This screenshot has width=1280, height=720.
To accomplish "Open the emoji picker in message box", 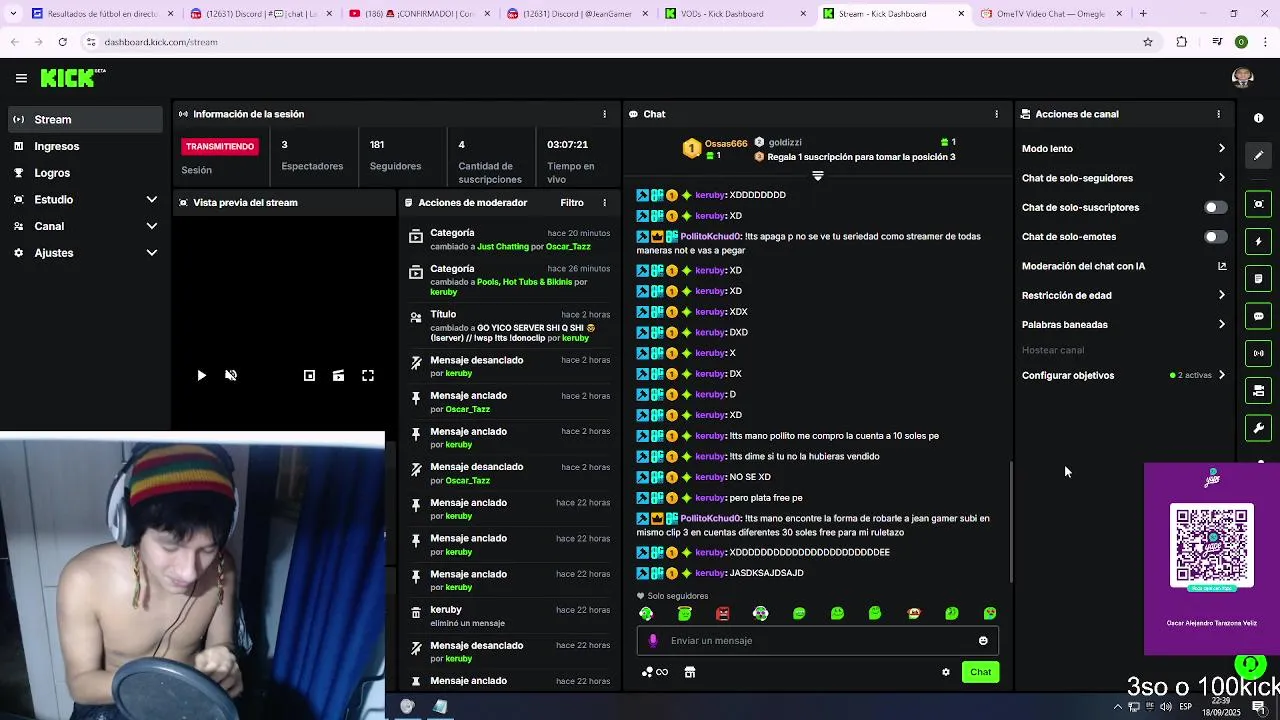I will 983,641.
